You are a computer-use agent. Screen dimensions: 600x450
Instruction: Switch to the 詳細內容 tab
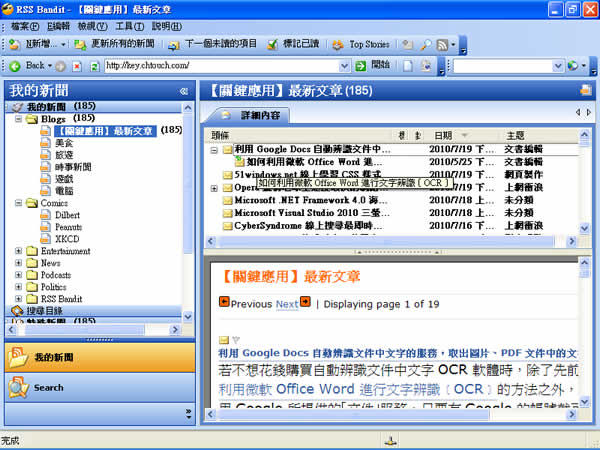[x=258, y=115]
